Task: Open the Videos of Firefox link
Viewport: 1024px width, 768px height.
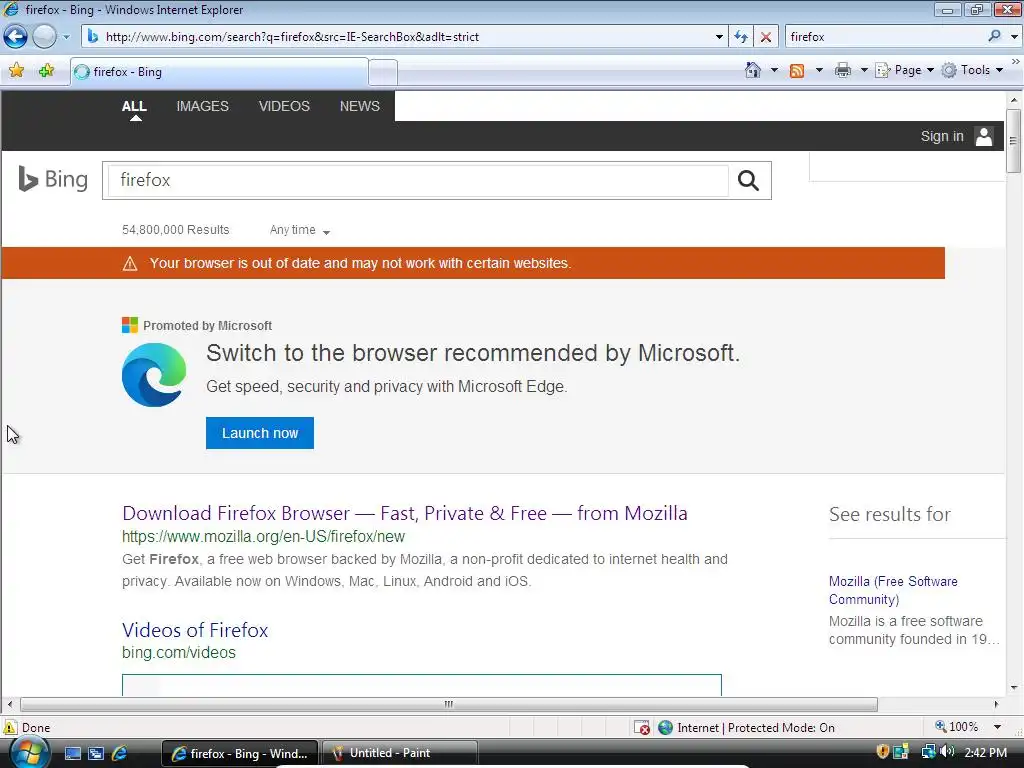Action: pyautogui.click(x=195, y=630)
